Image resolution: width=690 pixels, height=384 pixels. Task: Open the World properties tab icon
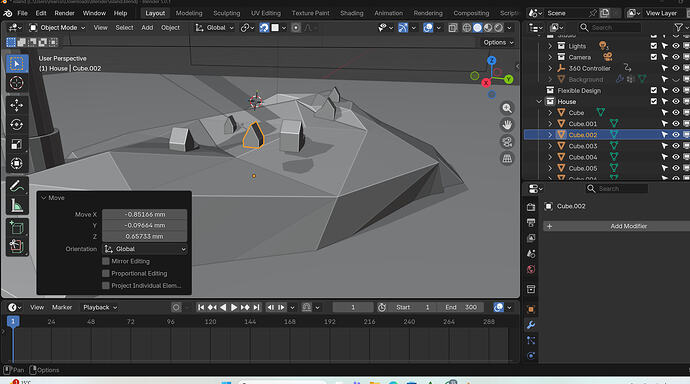tap(531, 269)
